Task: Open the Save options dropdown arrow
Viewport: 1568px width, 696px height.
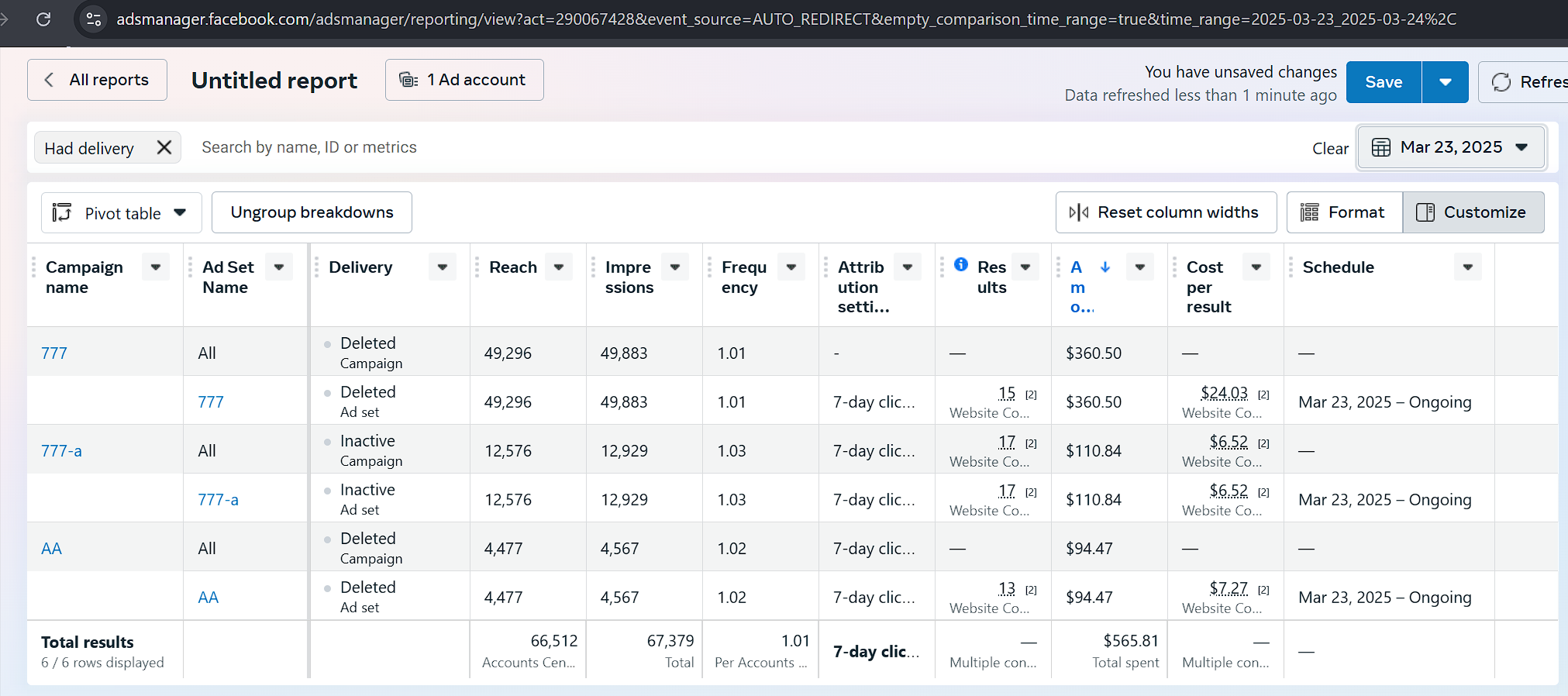Action: point(1445,82)
